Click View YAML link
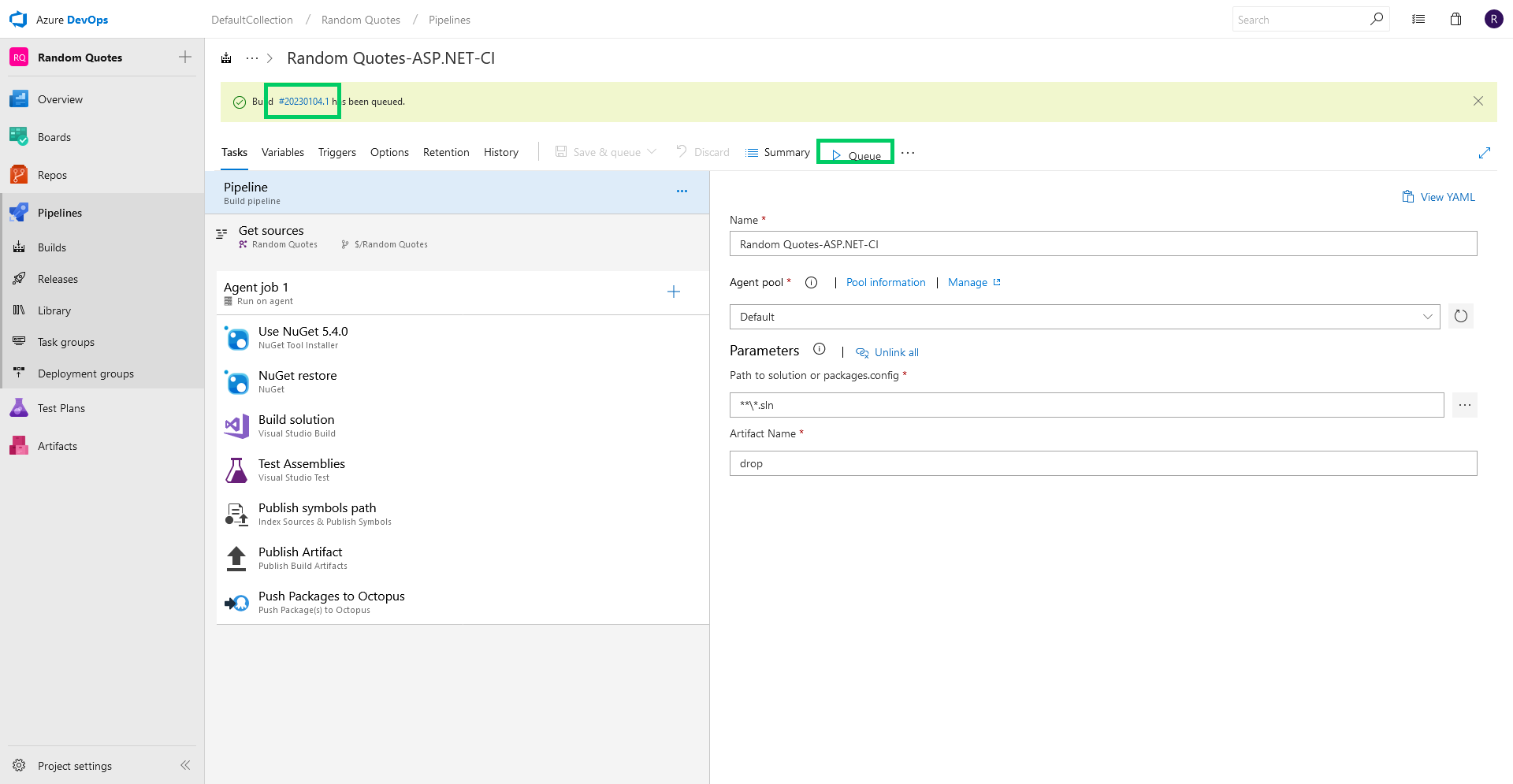Viewport: 1513px width, 784px height. [x=1439, y=197]
